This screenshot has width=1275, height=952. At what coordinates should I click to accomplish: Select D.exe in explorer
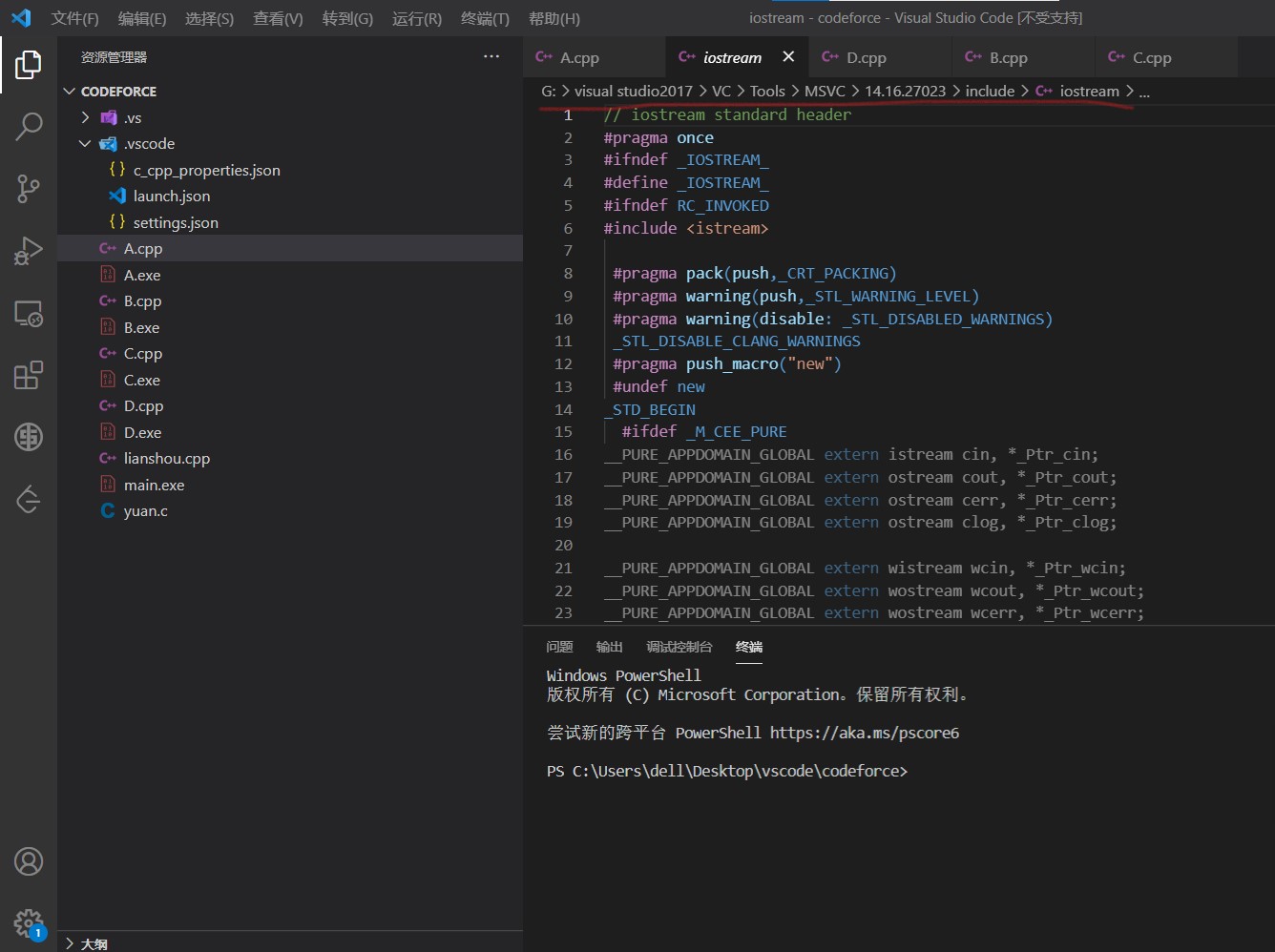pyautogui.click(x=290, y=432)
